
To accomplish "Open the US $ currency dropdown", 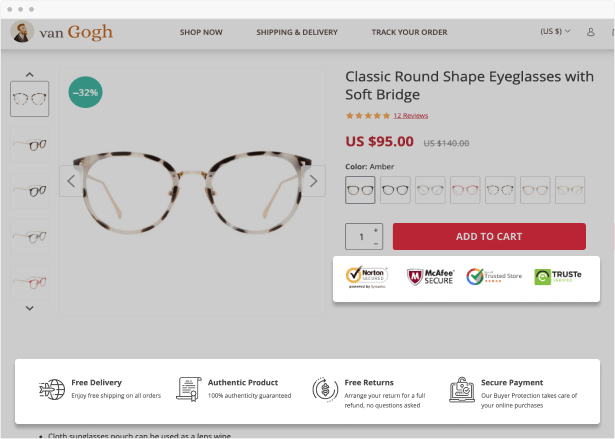I will (555, 31).
